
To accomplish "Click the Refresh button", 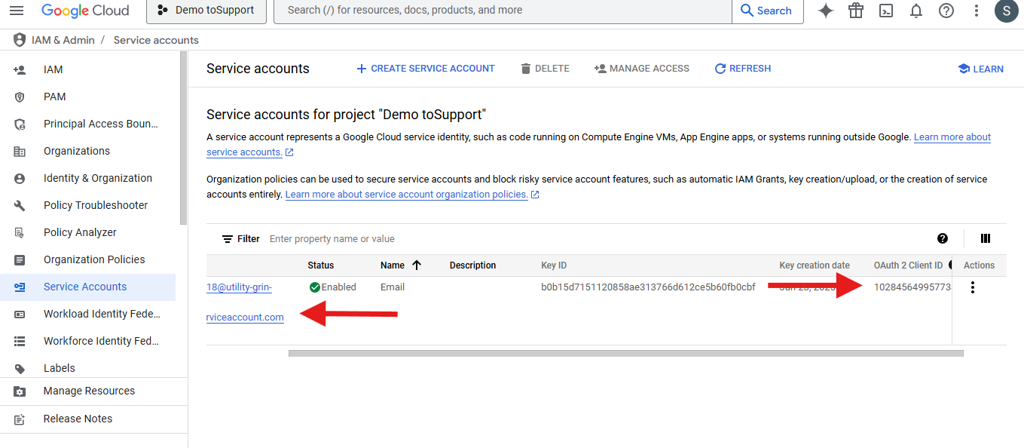I will (742, 69).
